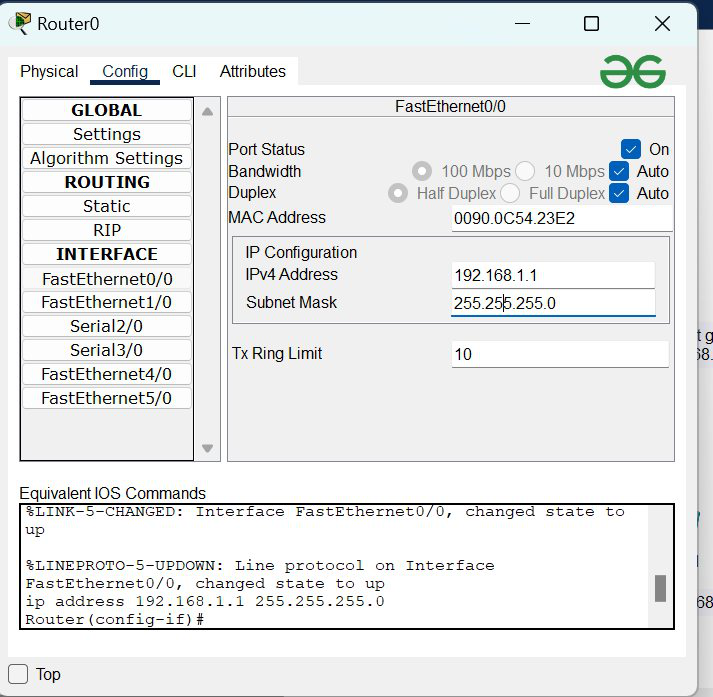Open Static routing configuration

point(107,206)
